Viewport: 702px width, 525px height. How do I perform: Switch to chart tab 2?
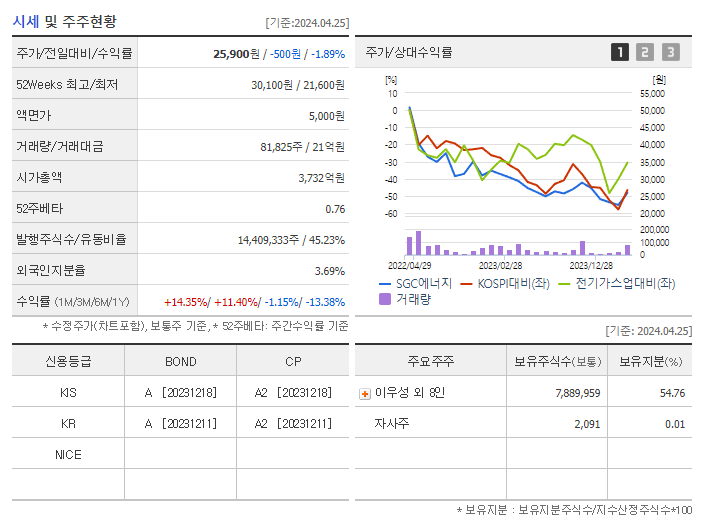[645, 52]
